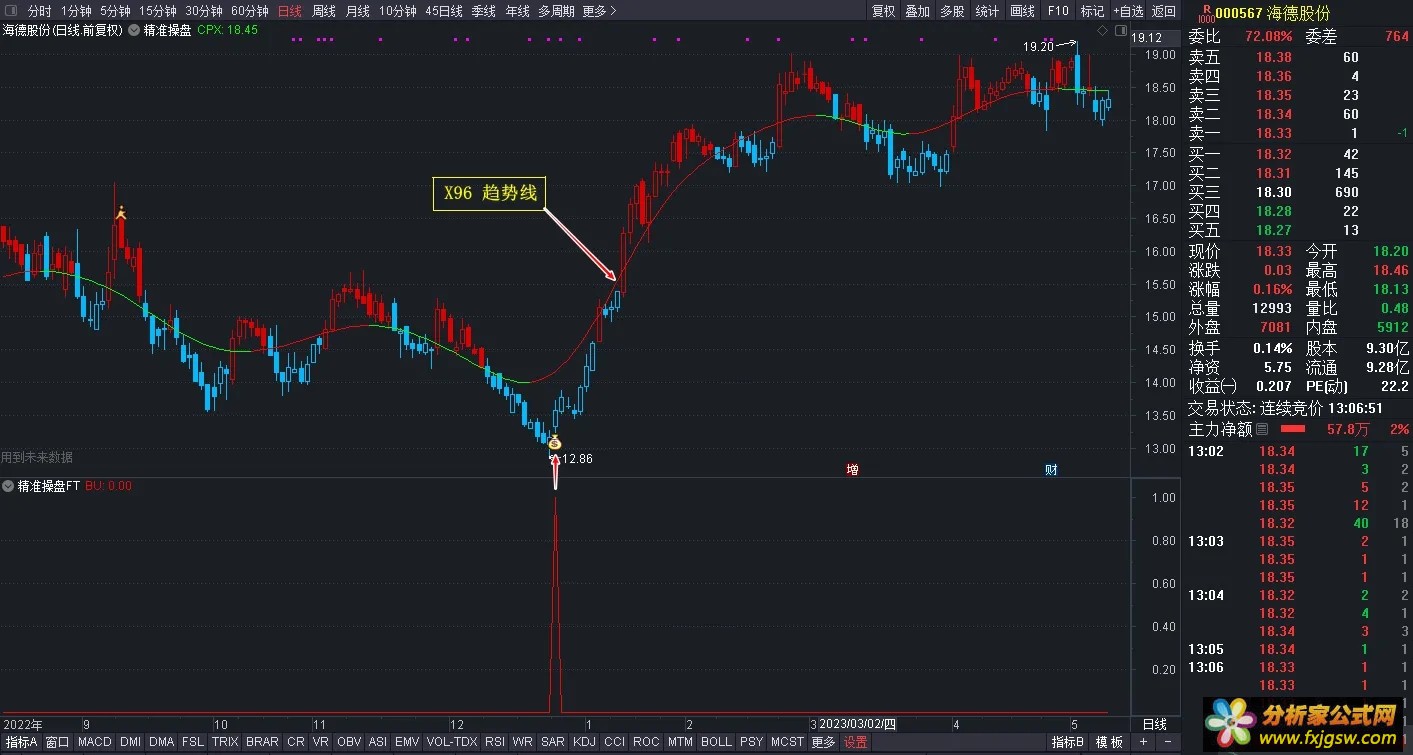Open 多周期 multi-period view
Screen dimensions: 1413x755
coord(556,11)
